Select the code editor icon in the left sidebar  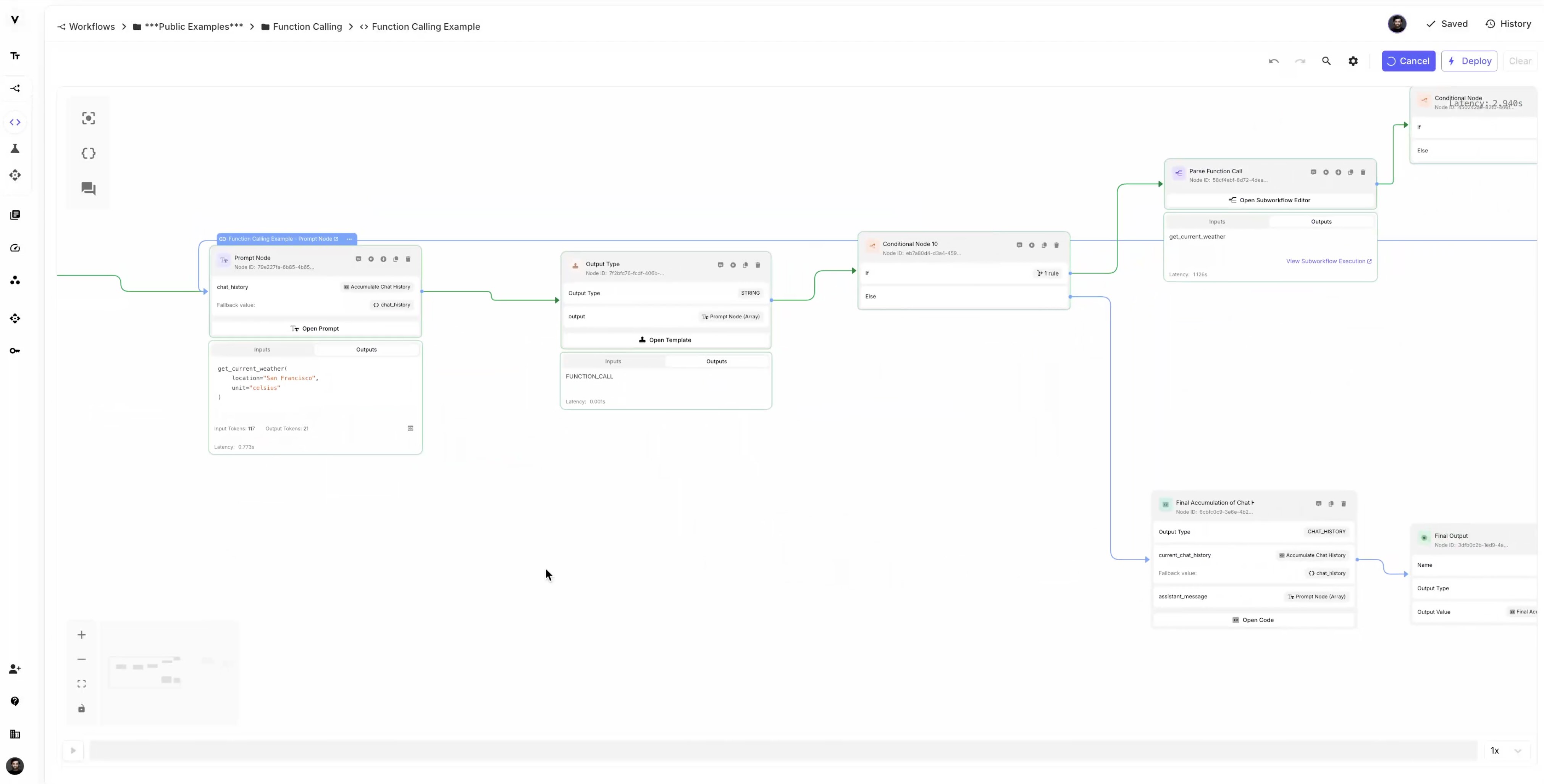(15, 122)
